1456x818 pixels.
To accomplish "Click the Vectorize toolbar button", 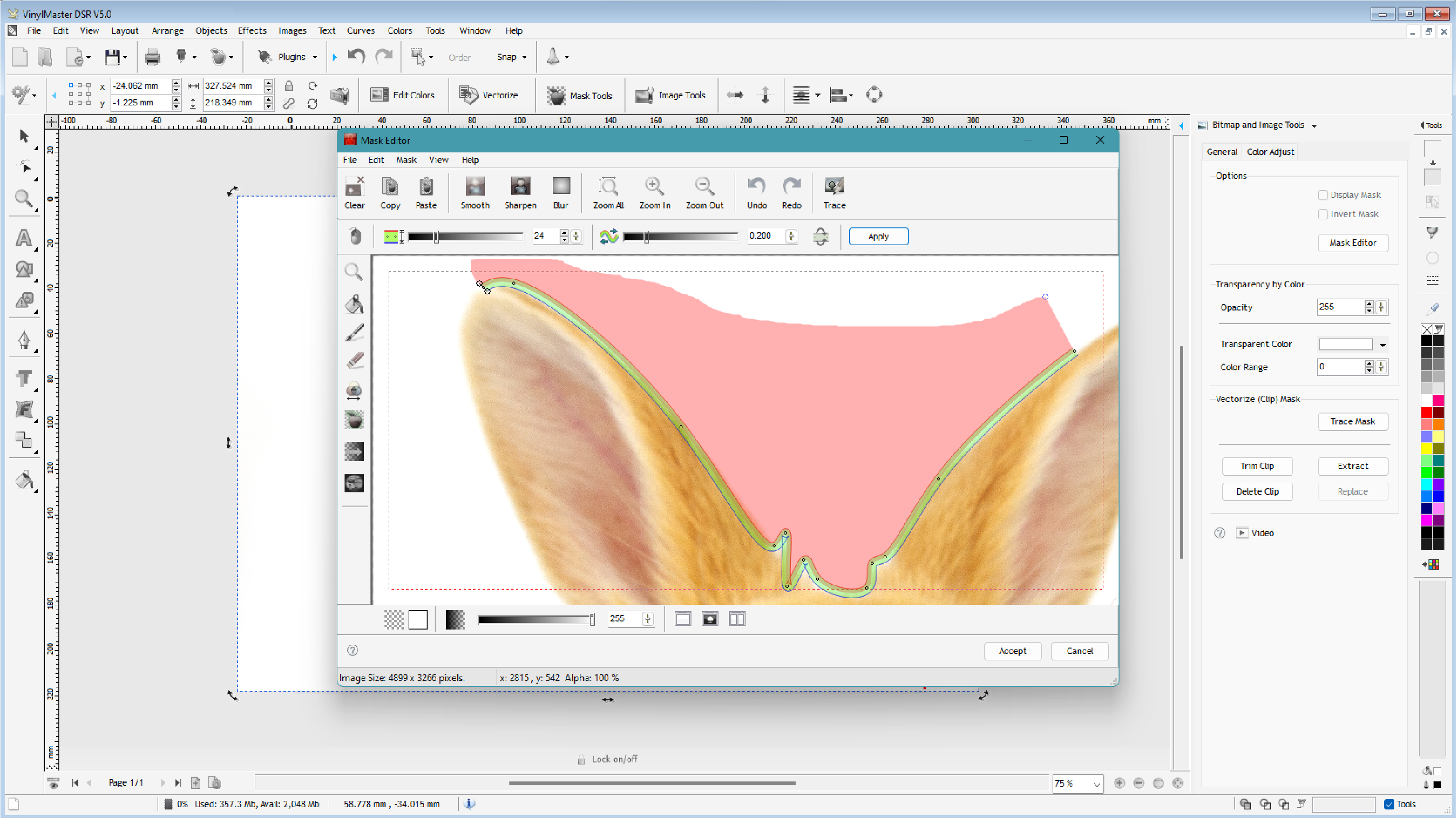I will coord(489,95).
